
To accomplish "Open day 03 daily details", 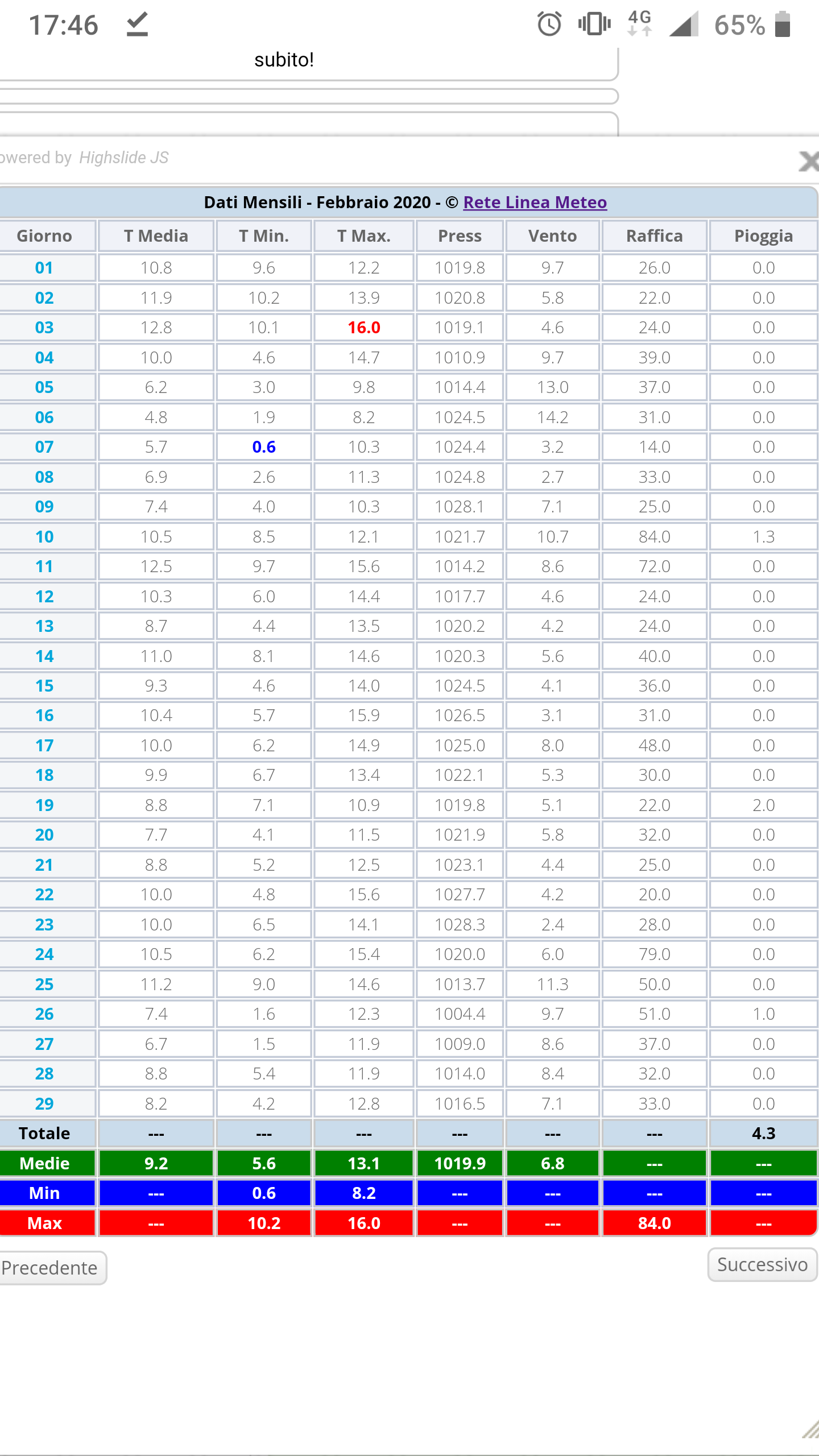I will click(x=44, y=328).
